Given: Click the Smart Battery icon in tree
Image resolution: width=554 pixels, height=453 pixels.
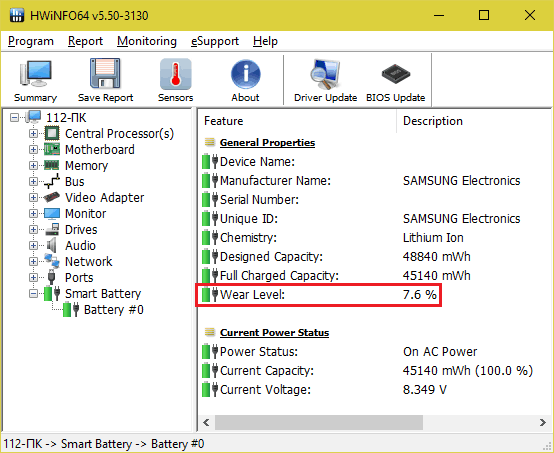Looking at the screenshot, I should [x=52, y=294].
